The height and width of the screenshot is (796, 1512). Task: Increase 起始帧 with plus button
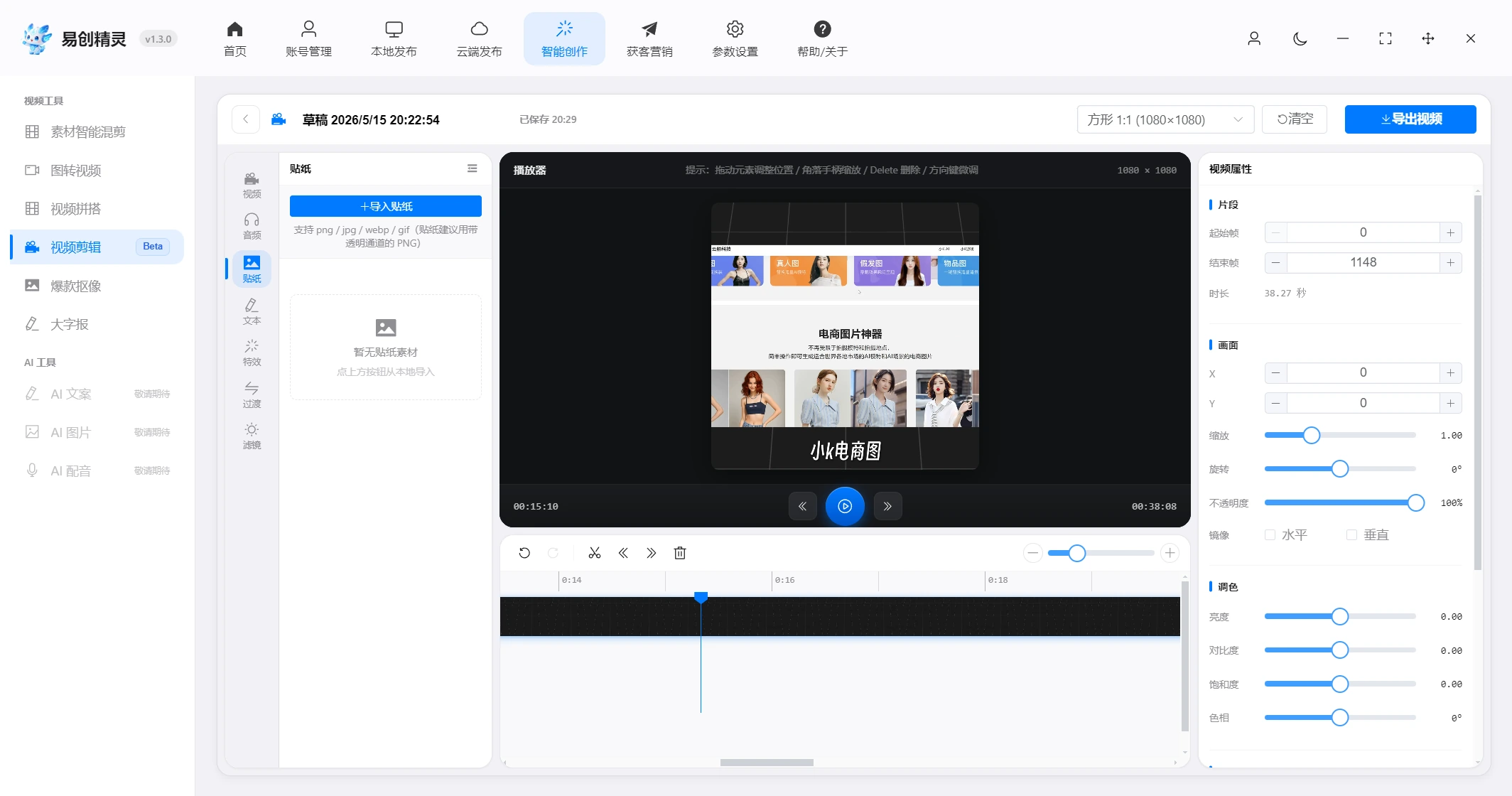click(1450, 232)
